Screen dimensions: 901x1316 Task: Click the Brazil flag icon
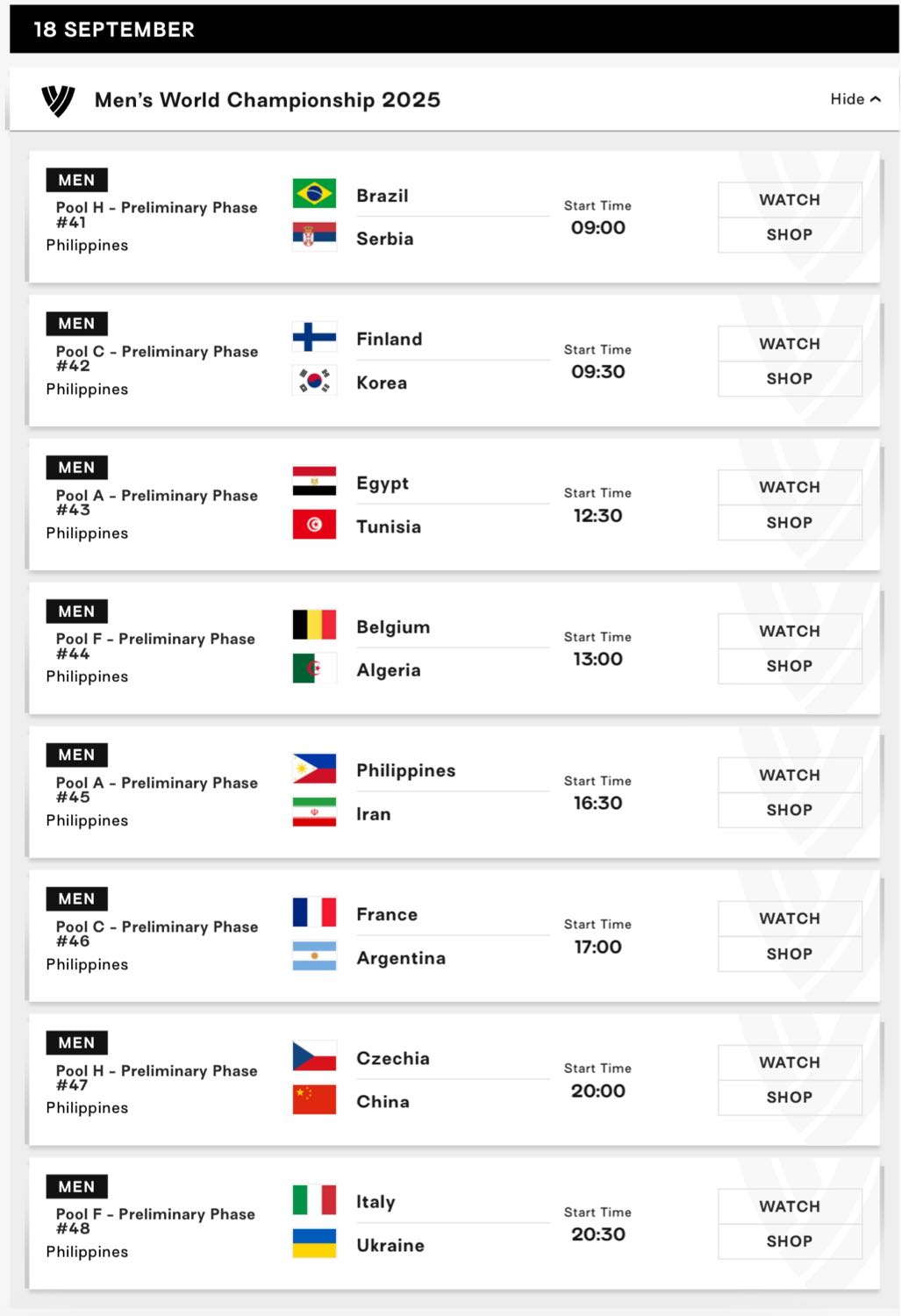tap(314, 193)
